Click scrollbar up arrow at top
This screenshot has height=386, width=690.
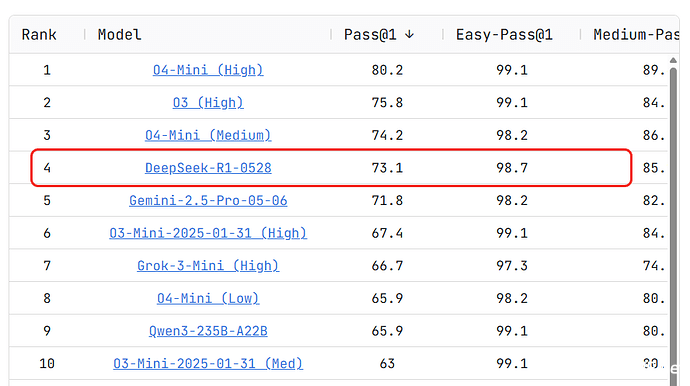point(673,60)
